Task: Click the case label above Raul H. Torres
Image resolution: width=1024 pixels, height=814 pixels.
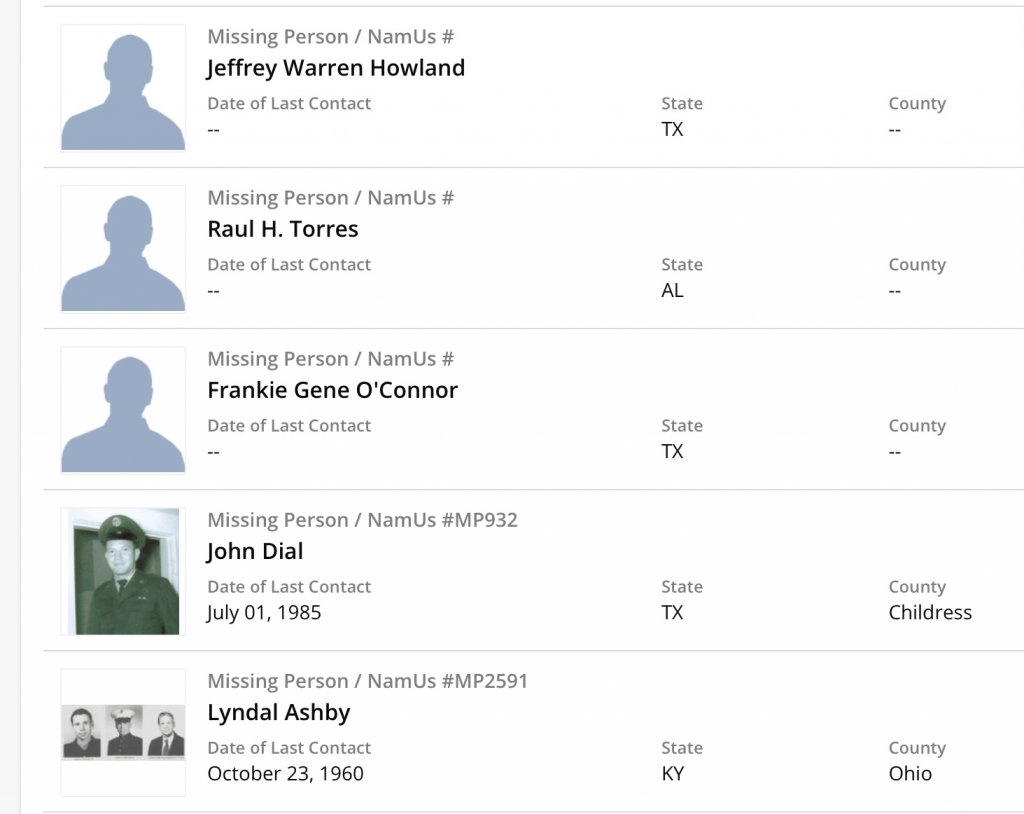Action: [x=330, y=198]
